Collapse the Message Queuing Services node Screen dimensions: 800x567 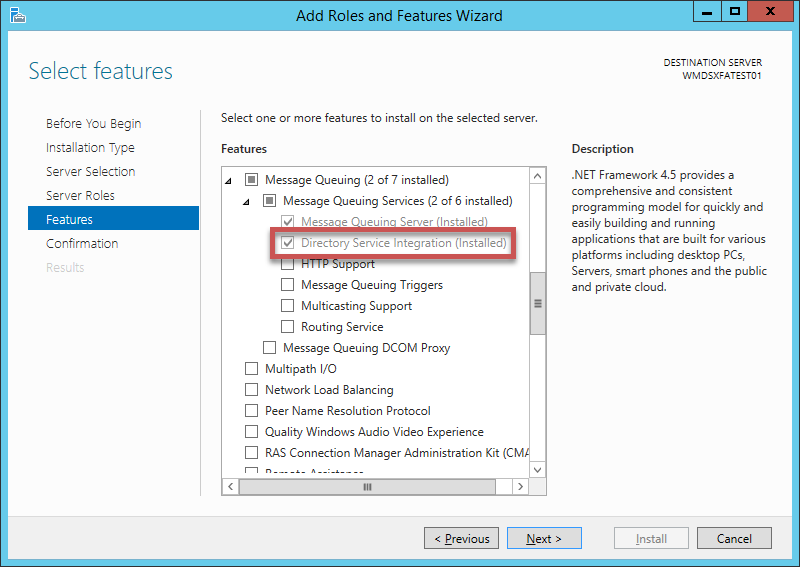coord(247,202)
